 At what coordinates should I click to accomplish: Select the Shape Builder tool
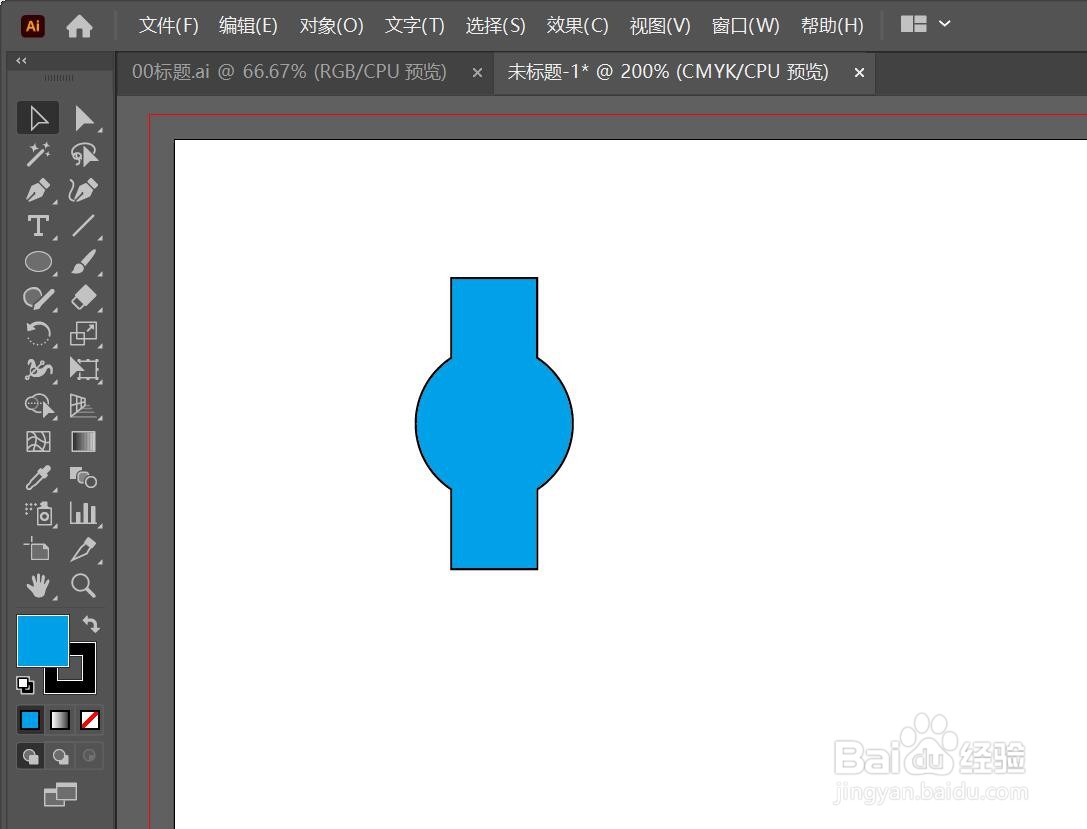(x=38, y=405)
